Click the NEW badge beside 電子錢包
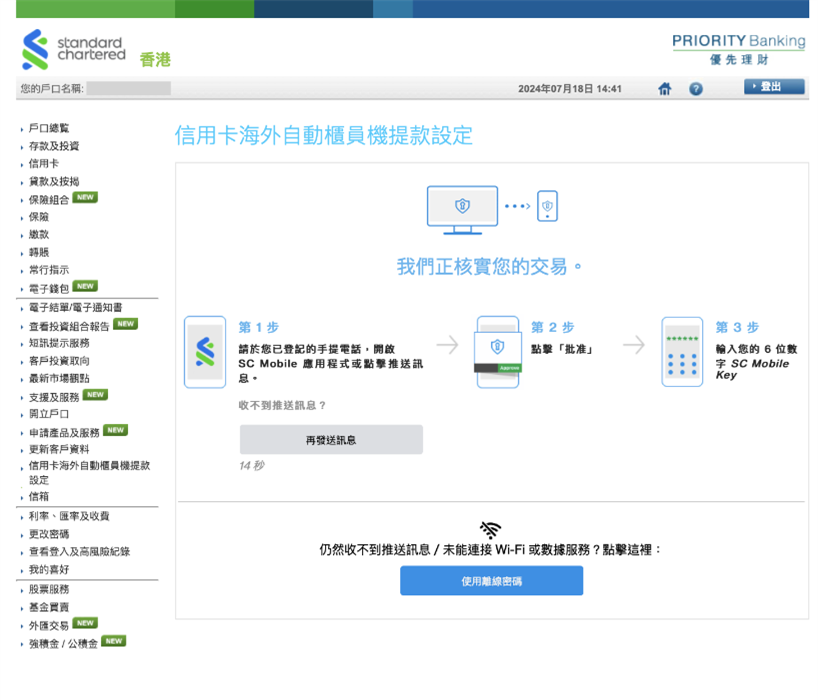This screenshot has height=700, width=818. [x=83, y=286]
